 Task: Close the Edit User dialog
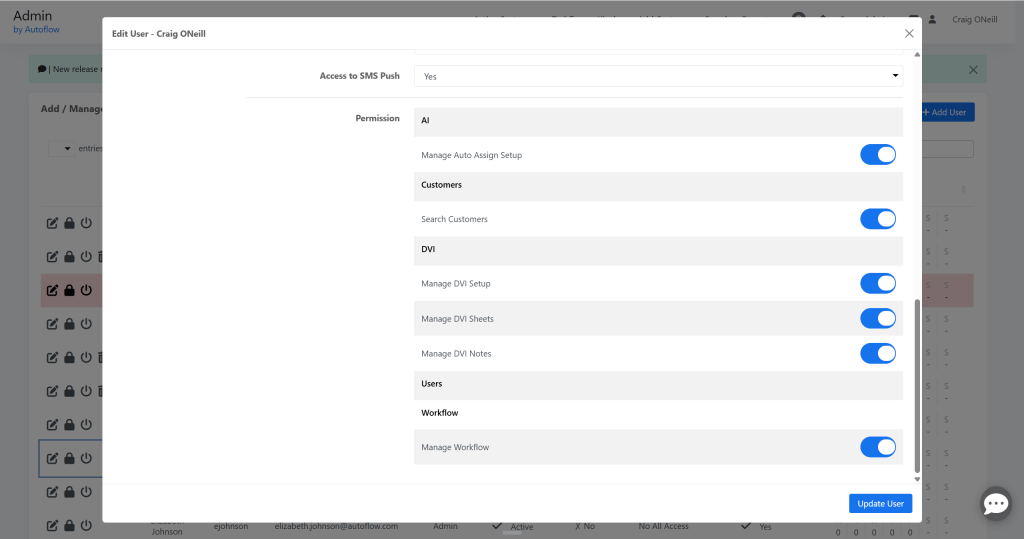tap(909, 33)
